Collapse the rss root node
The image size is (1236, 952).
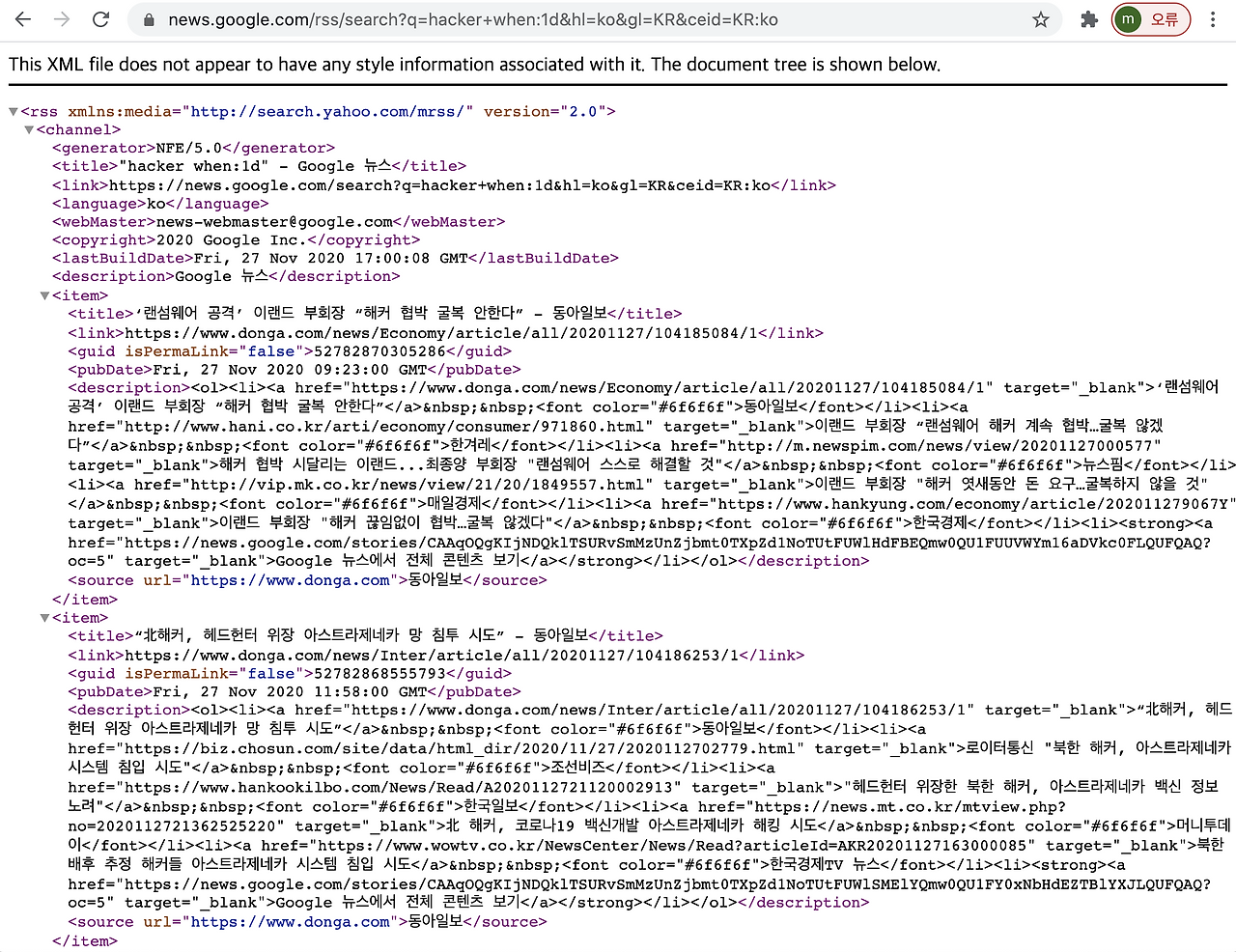(x=14, y=112)
